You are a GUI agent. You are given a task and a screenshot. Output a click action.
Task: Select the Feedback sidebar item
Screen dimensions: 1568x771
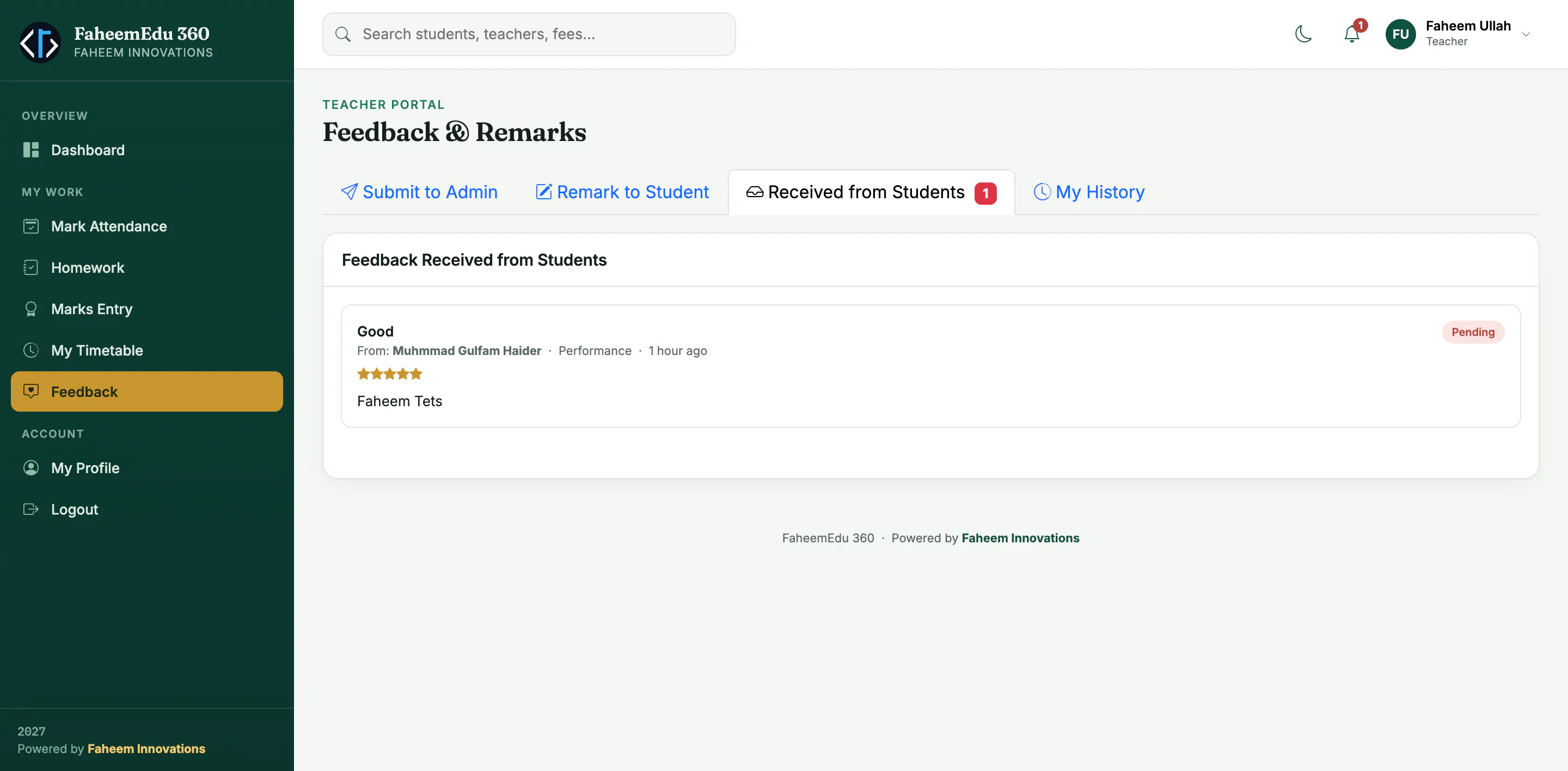146,392
